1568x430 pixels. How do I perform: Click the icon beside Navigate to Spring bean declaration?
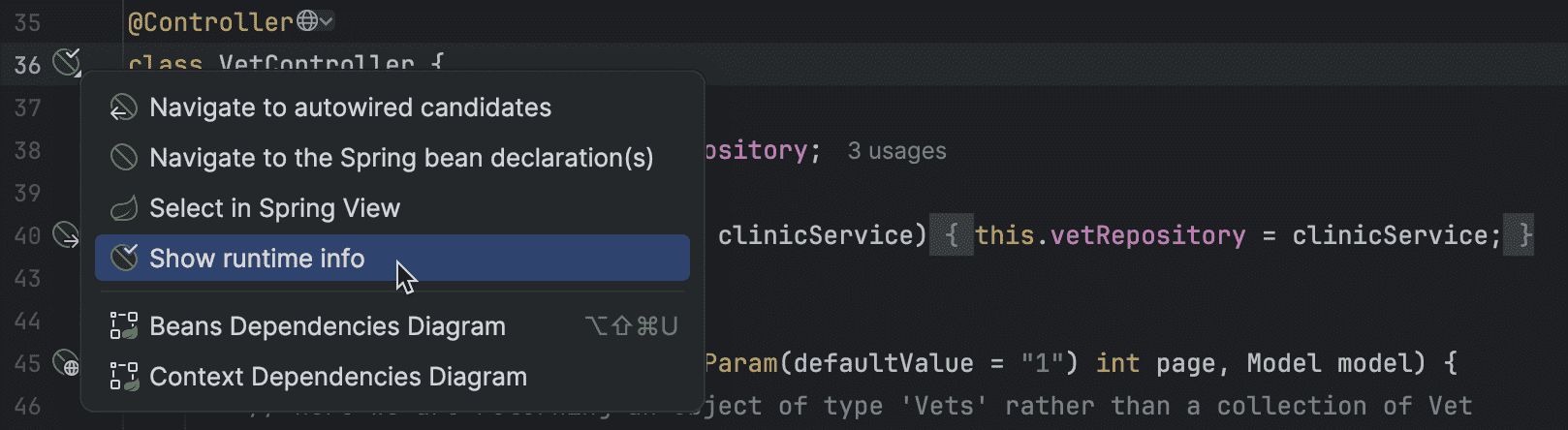point(124,157)
